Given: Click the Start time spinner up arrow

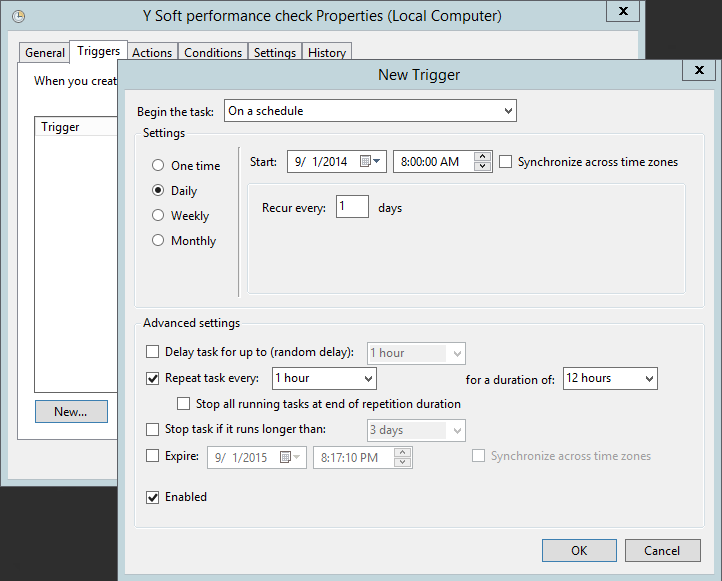Looking at the screenshot, I should pyautogui.click(x=483, y=157).
